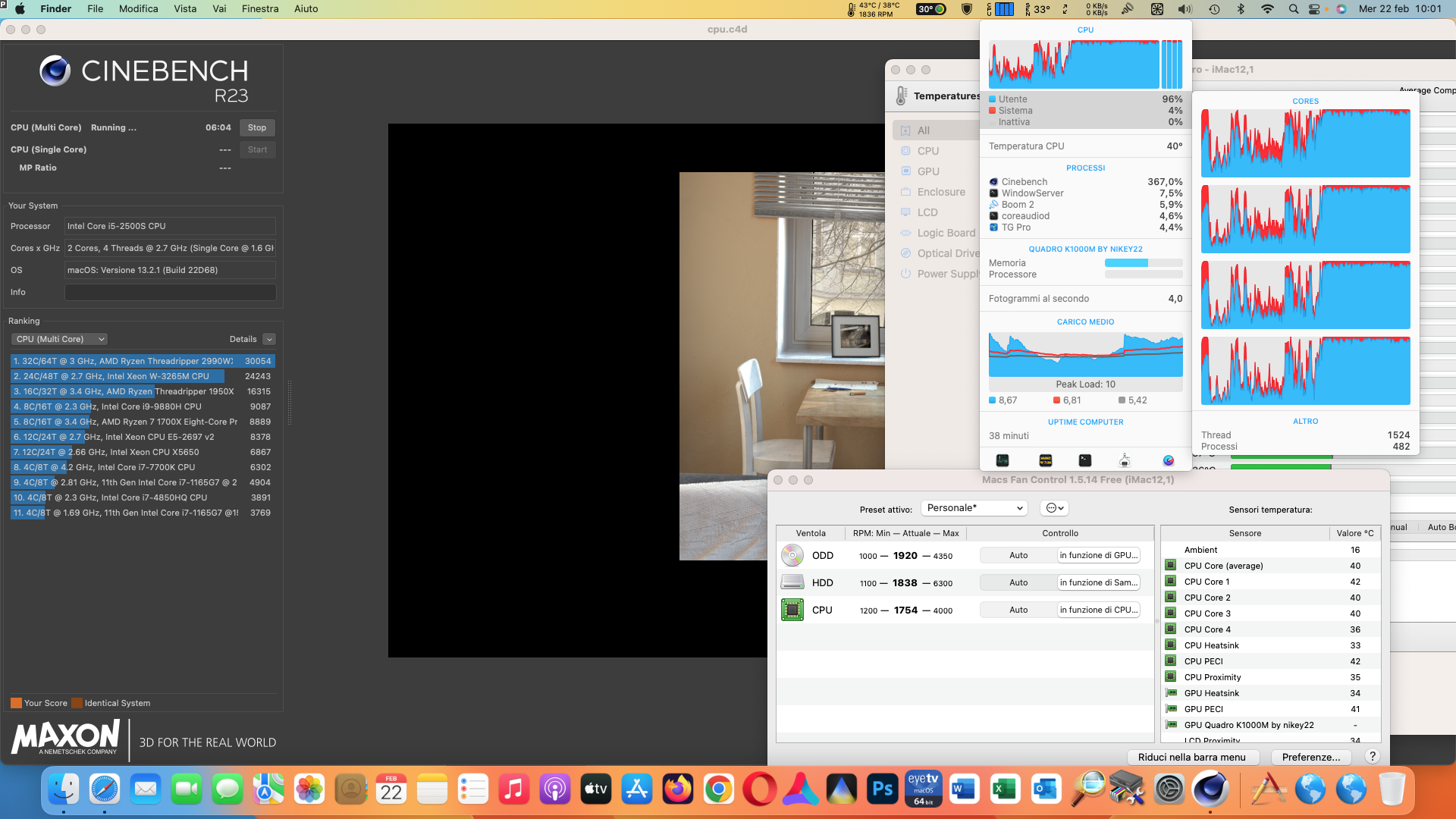The image size is (1456, 819).
Task: Select GPU in the Temperatures sidebar
Action: coord(928,171)
